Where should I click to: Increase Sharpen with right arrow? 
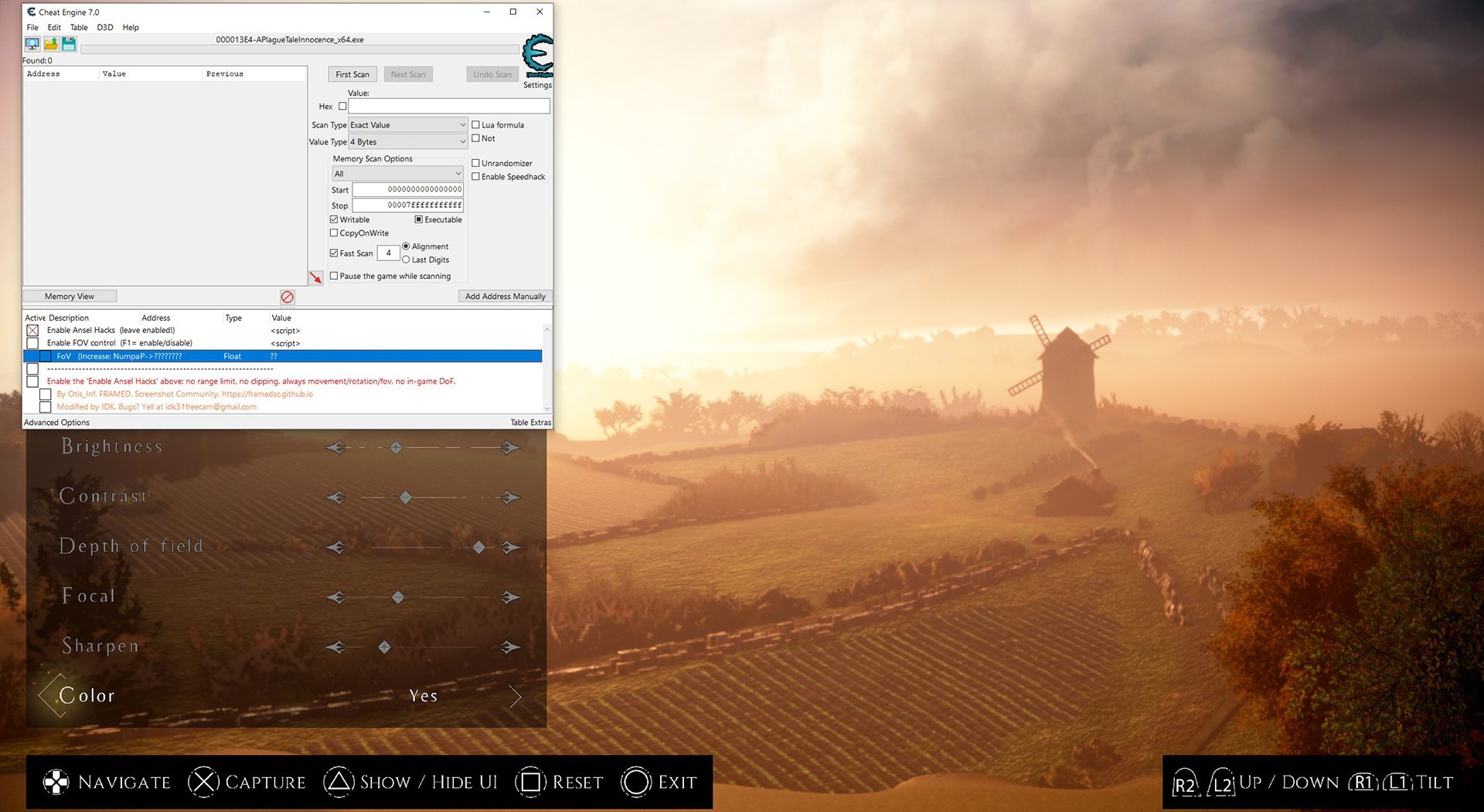point(509,647)
